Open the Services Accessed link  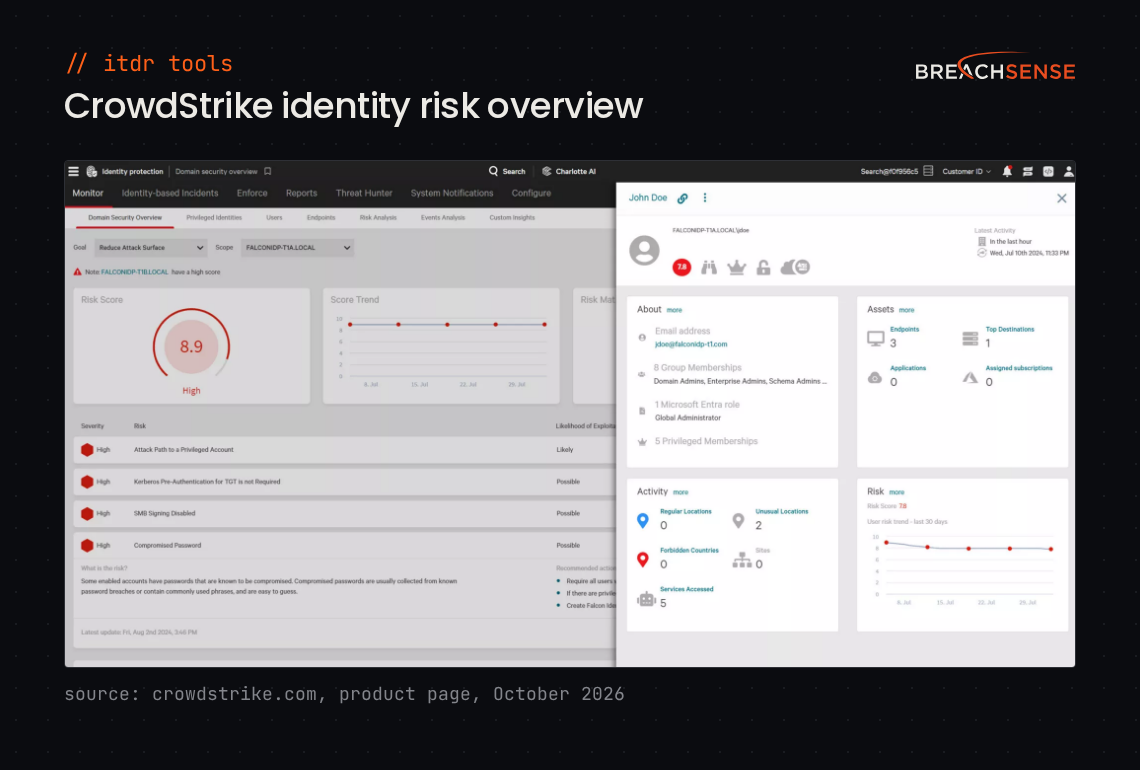click(x=686, y=589)
